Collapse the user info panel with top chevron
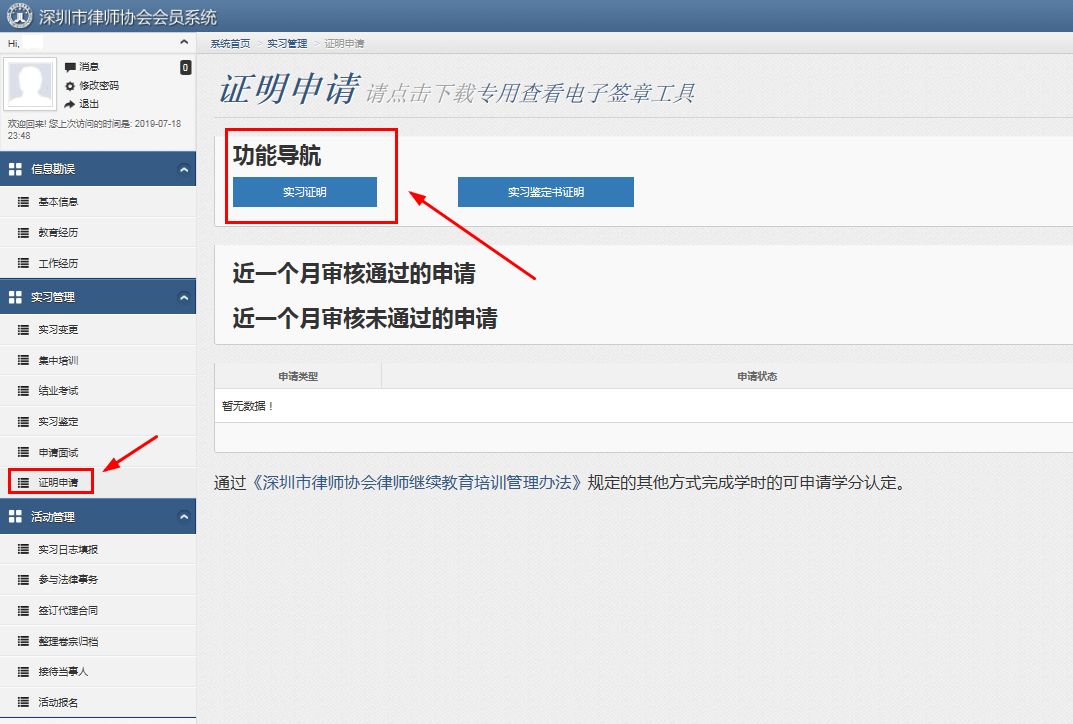This screenshot has height=724, width=1073. [184, 43]
